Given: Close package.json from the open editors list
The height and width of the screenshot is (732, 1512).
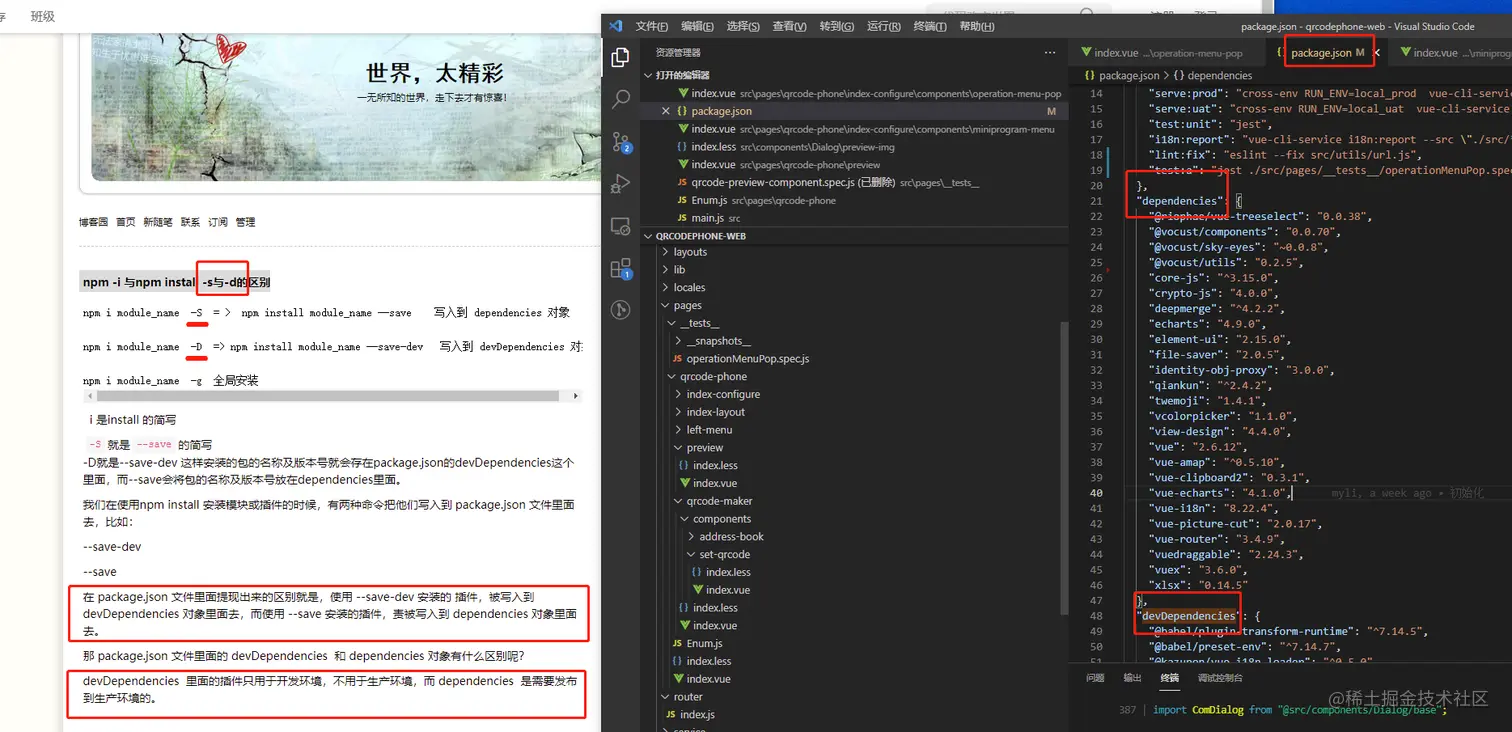Looking at the screenshot, I should pos(666,111).
